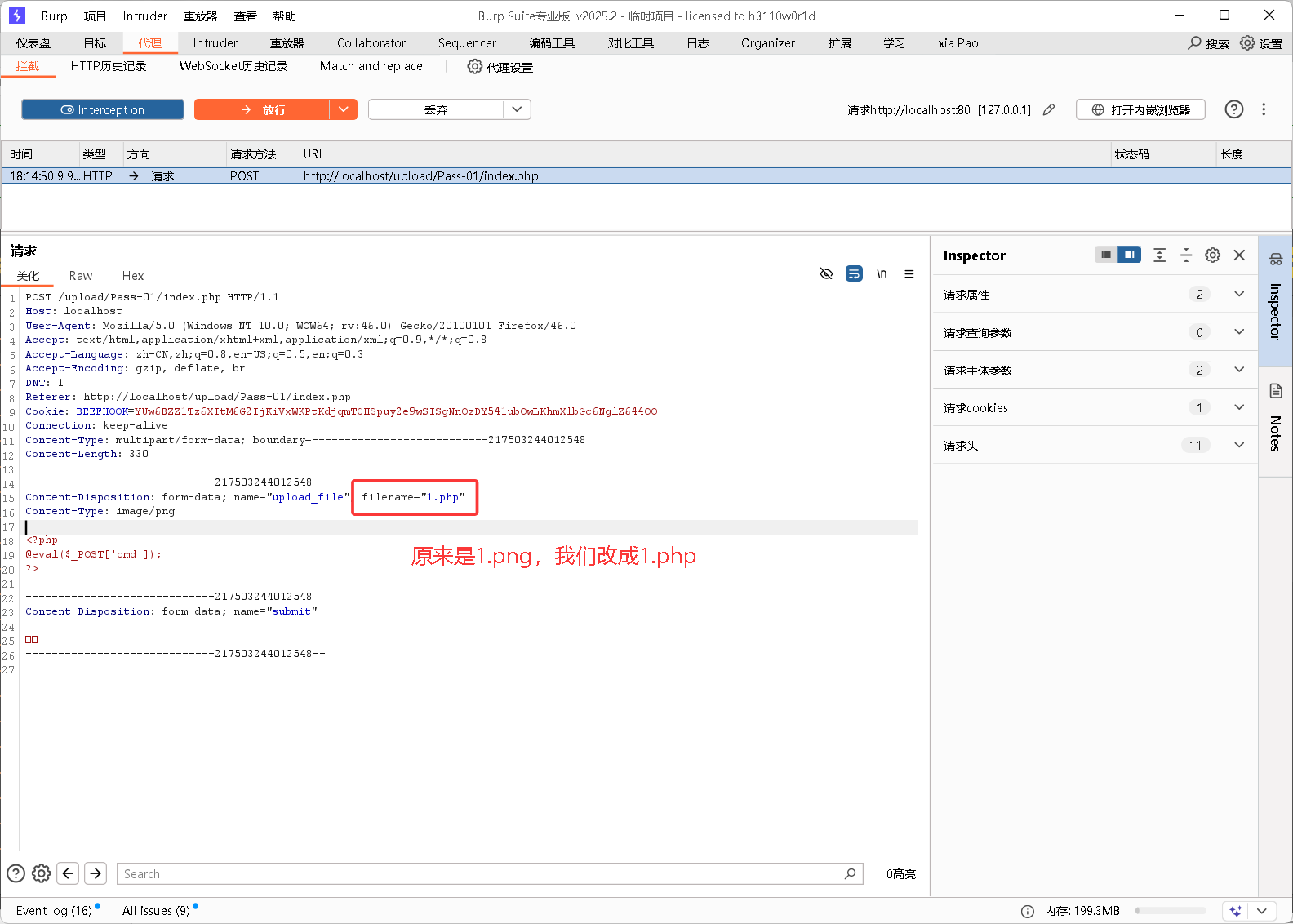1293x924 pixels.
Task: Open the Organizer tab
Action: 768,43
